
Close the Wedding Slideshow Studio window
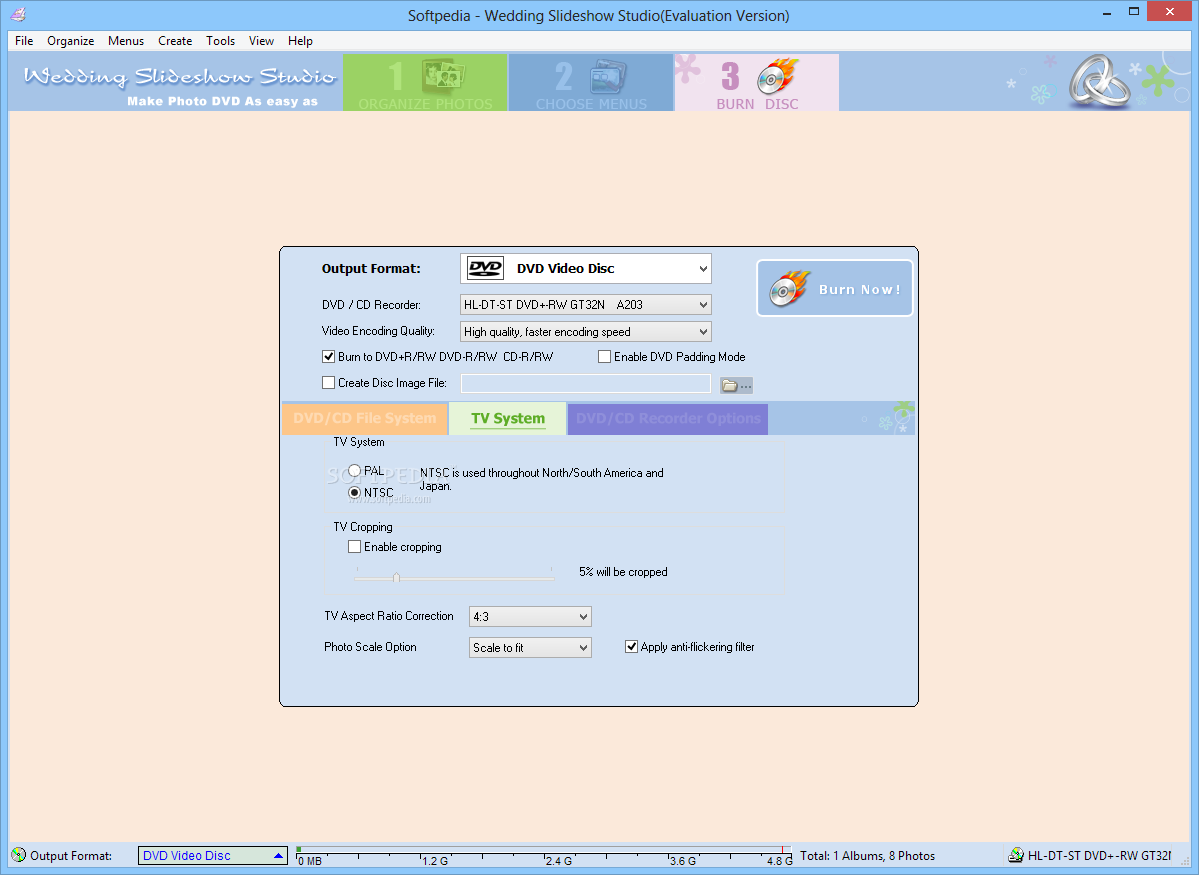pos(1170,11)
